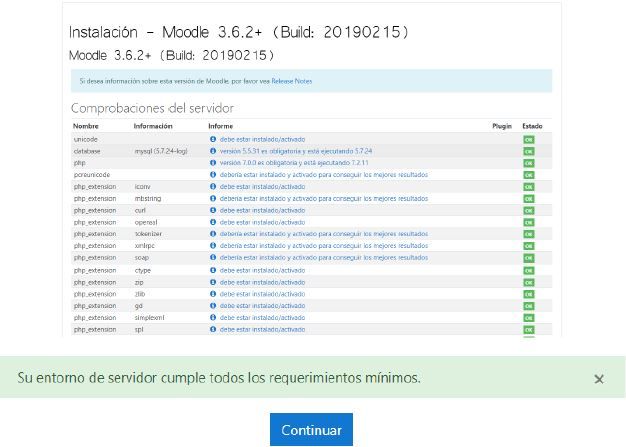
Task: Click the Plugin column header
Action: tap(502, 126)
